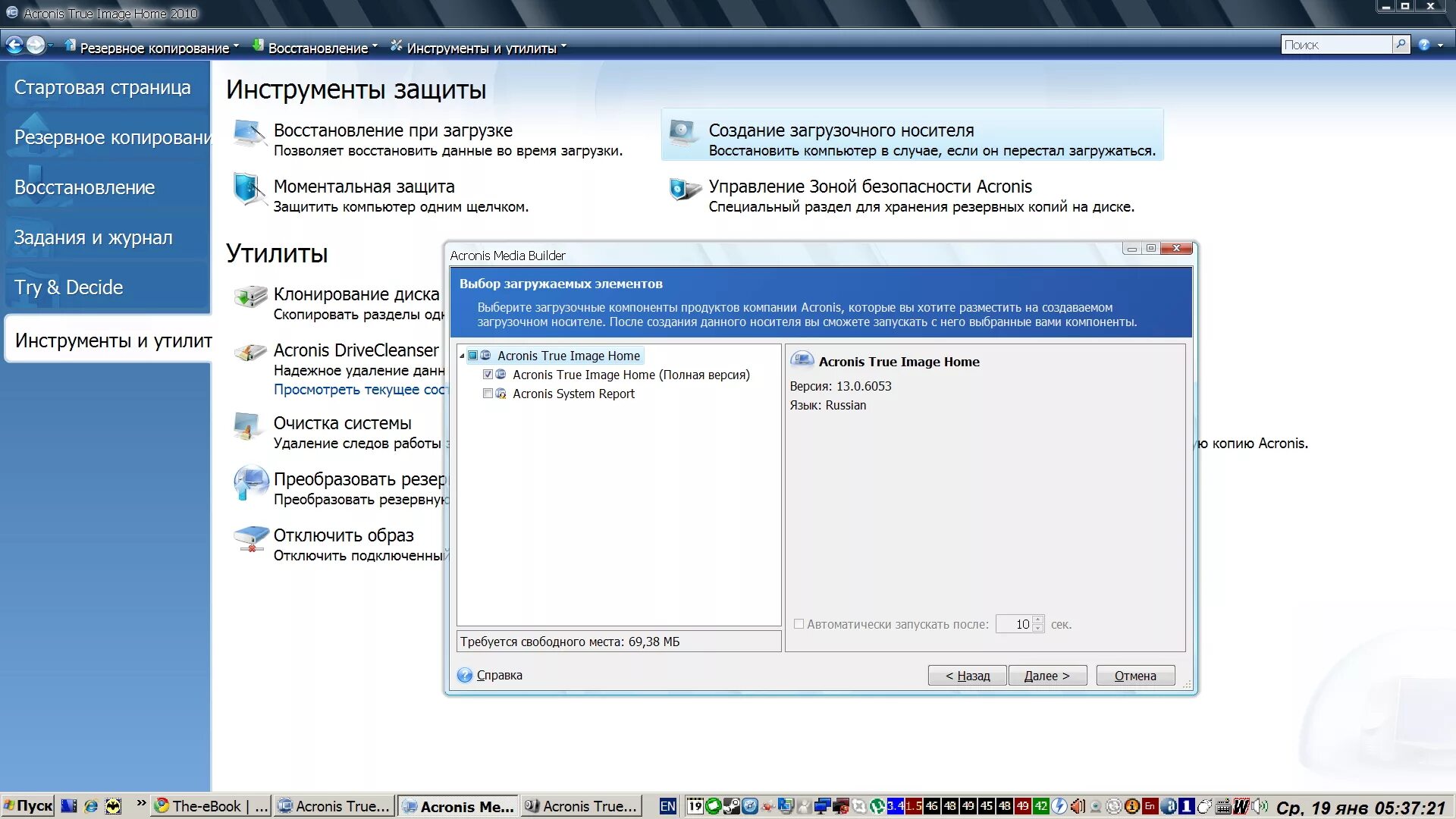Open the Справка help link

click(x=499, y=675)
